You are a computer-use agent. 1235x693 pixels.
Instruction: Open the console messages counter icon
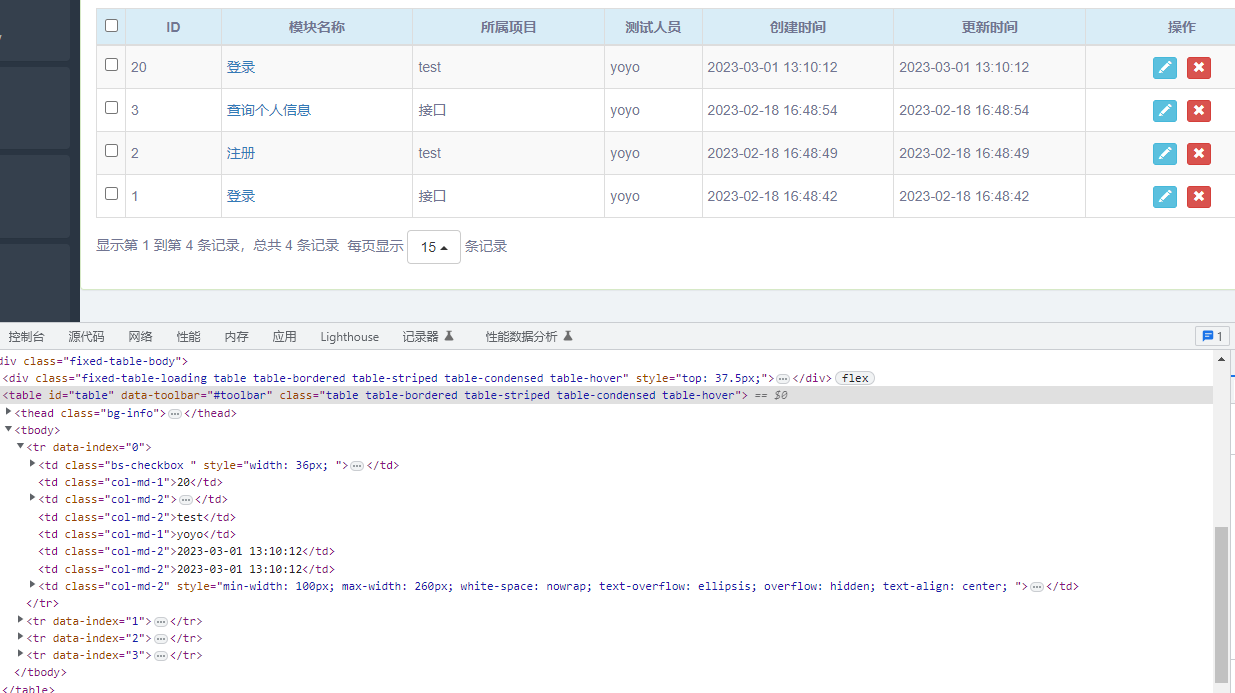[1211, 335]
